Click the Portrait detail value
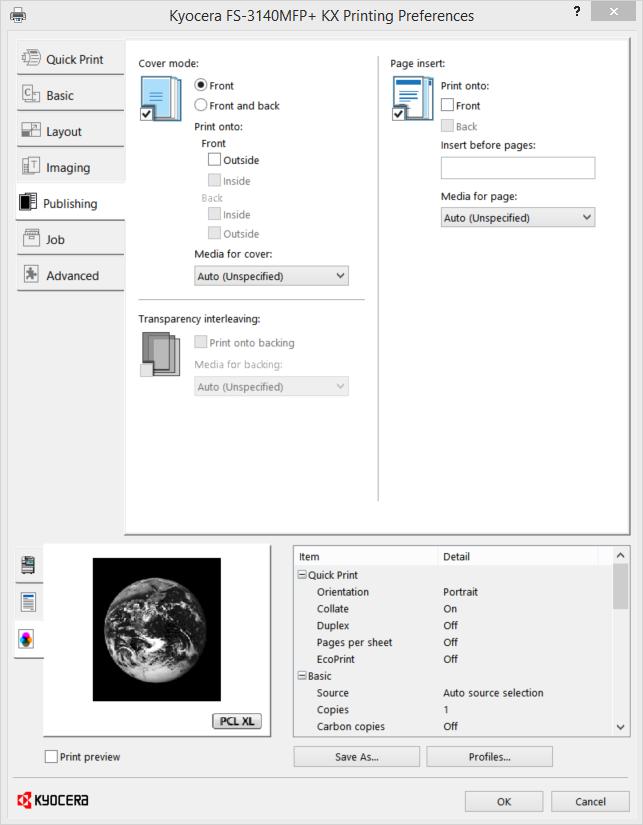The height and width of the screenshot is (825, 643). click(460, 592)
